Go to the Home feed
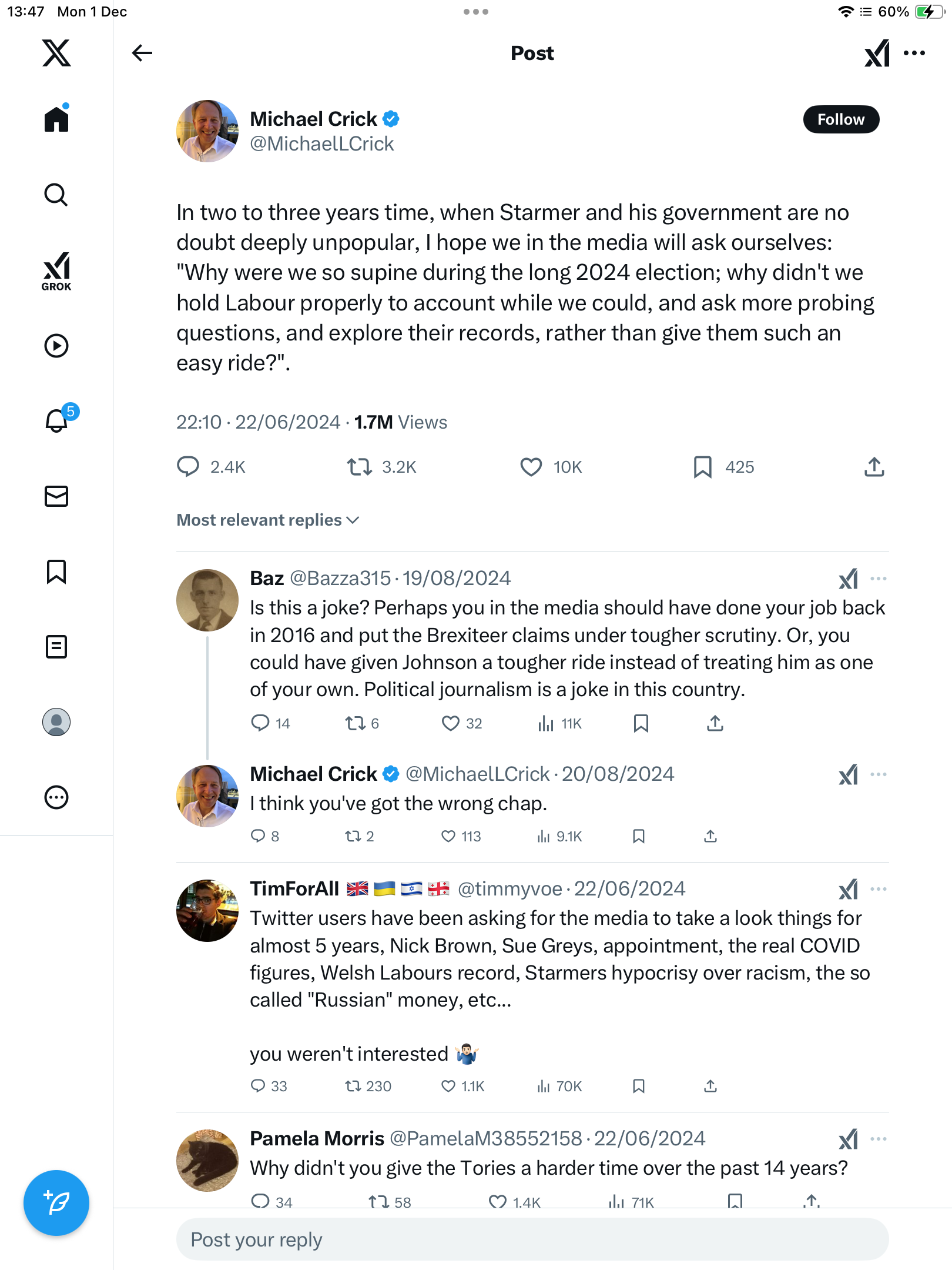The height and width of the screenshot is (1270, 952). pos(56,119)
